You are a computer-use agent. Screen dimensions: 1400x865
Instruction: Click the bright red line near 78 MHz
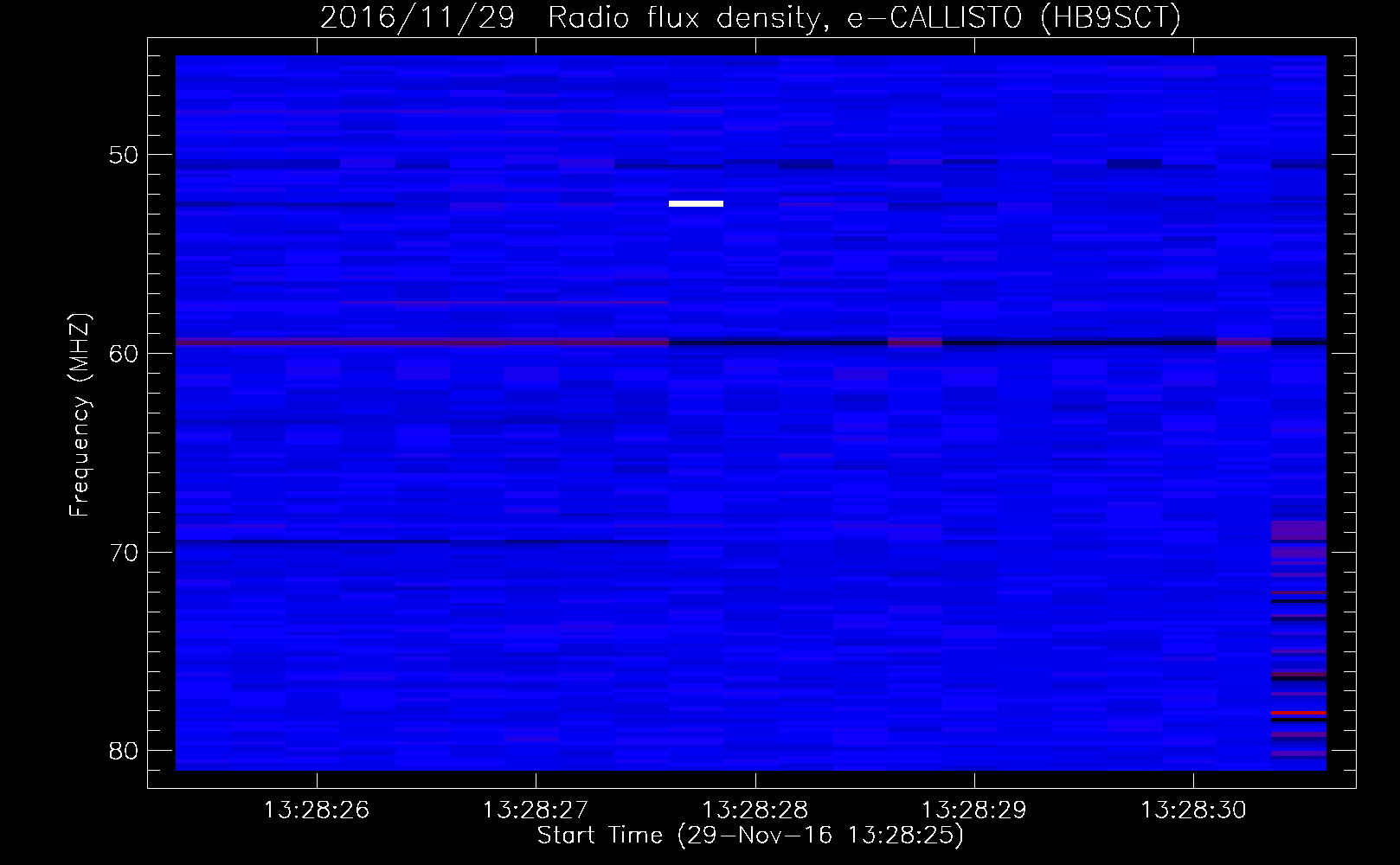click(1299, 713)
